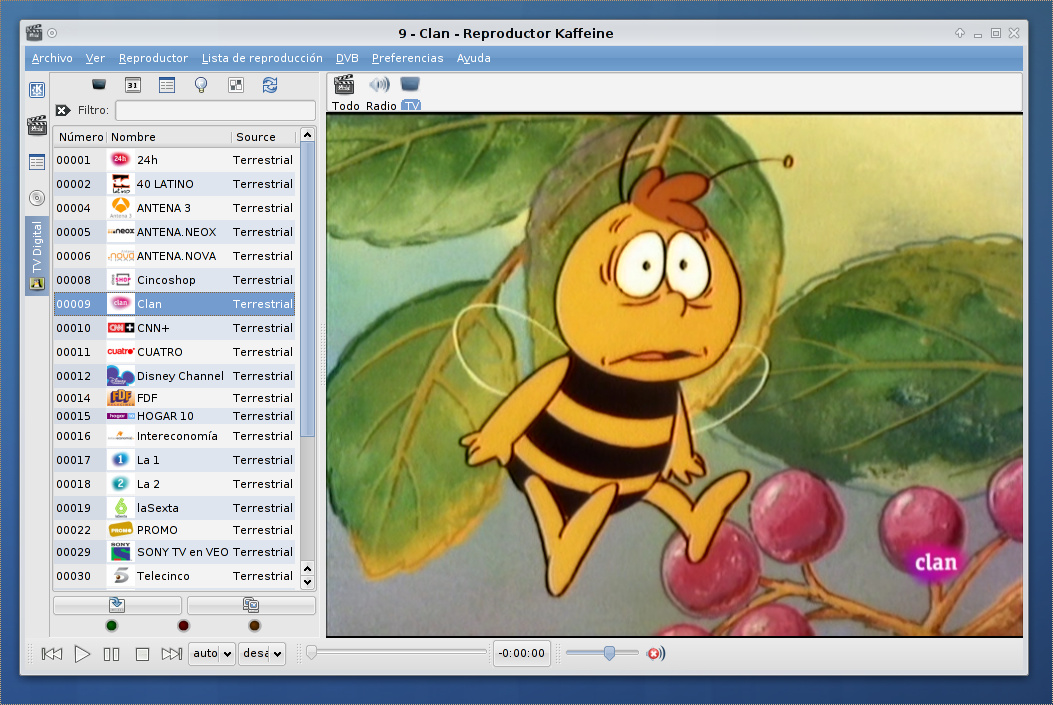Switch to the player view clapperboard sidebar icon
This screenshot has width=1053, height=705.
(x=37, y=125)
